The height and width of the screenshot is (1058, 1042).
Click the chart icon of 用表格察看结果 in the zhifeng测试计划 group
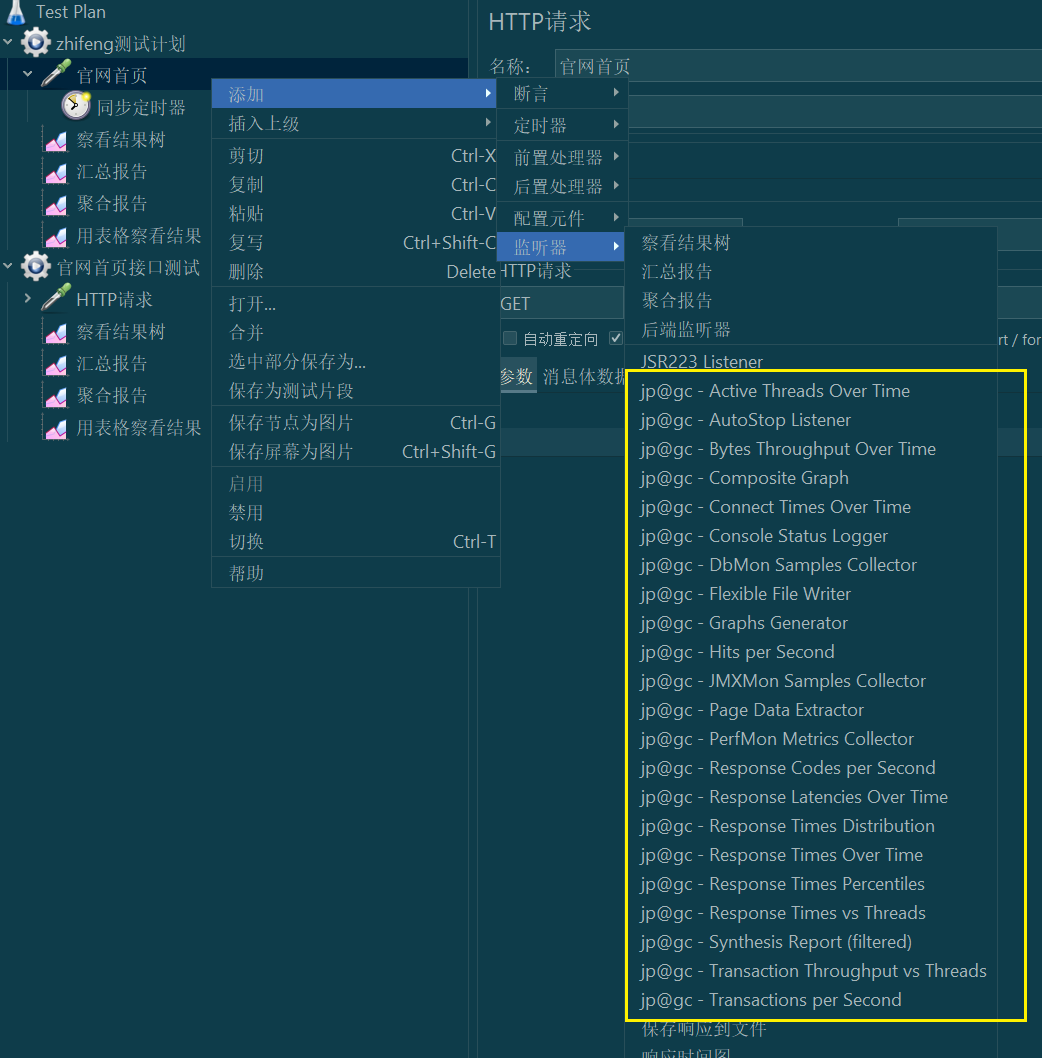pyautogui.click(x=56, y=236)
